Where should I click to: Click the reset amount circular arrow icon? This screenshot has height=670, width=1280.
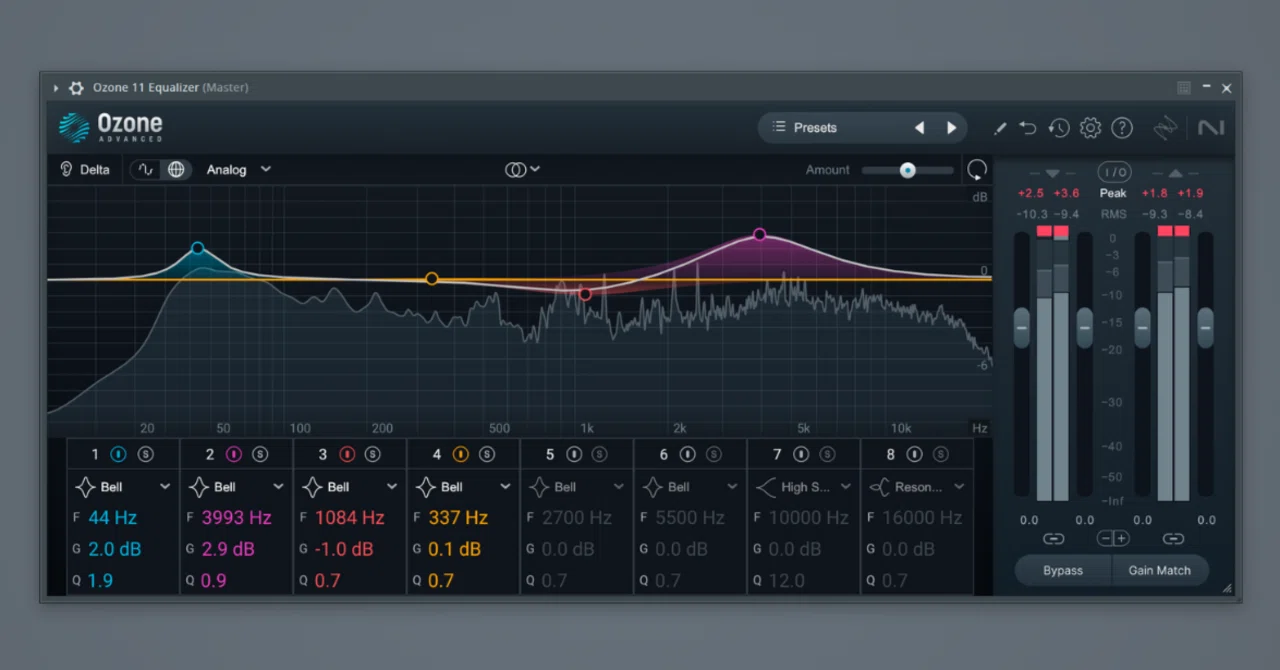pos(977,170)
